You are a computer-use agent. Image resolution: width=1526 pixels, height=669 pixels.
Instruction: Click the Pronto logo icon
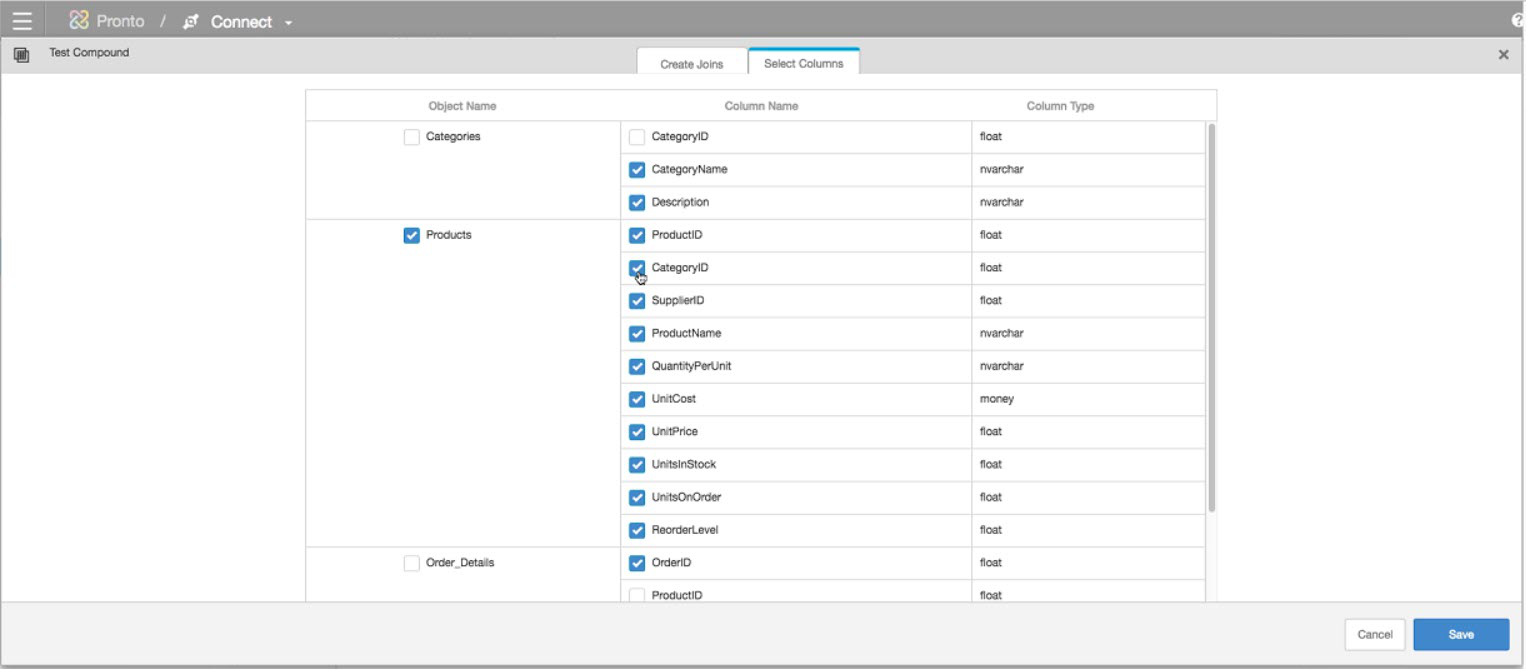[79, 21]
